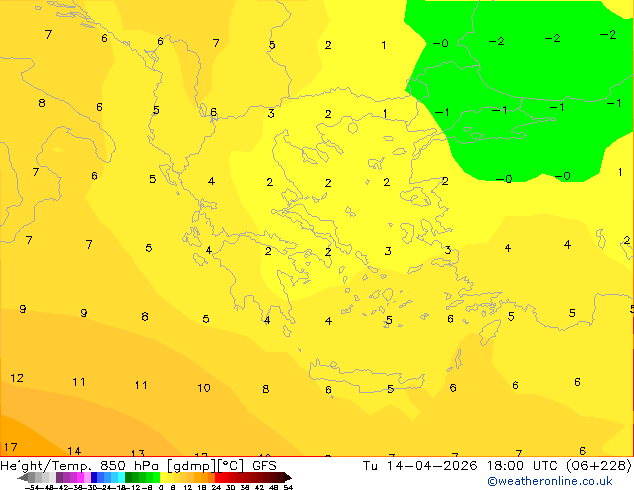Screen dimensions: 634x490
Task: Click the cyan swatch in the temperature legend
Action: pos(121,477)
